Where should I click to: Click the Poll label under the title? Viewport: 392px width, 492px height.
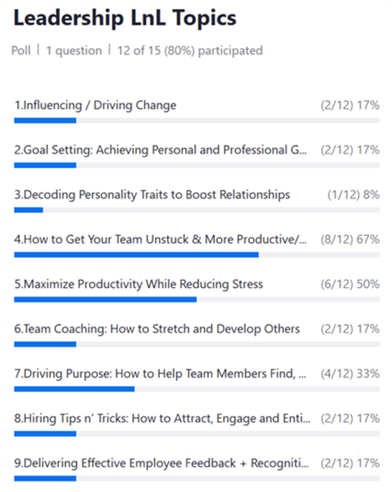[x=21, y=51]
